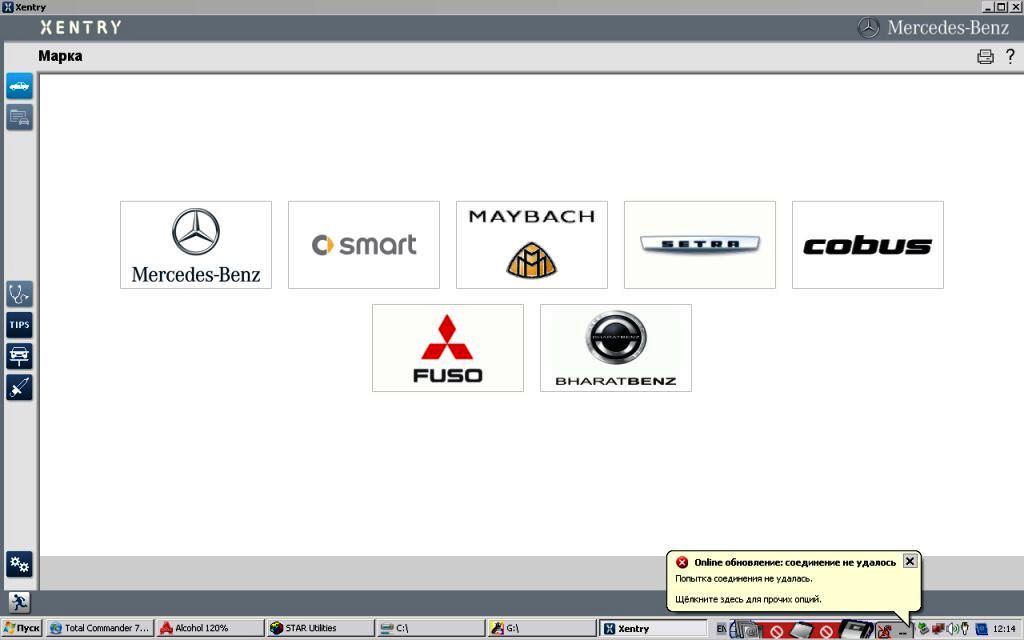The image size is (1024, 640).
Task: Open the TIPS sidebar button
Action: (20, 325)
